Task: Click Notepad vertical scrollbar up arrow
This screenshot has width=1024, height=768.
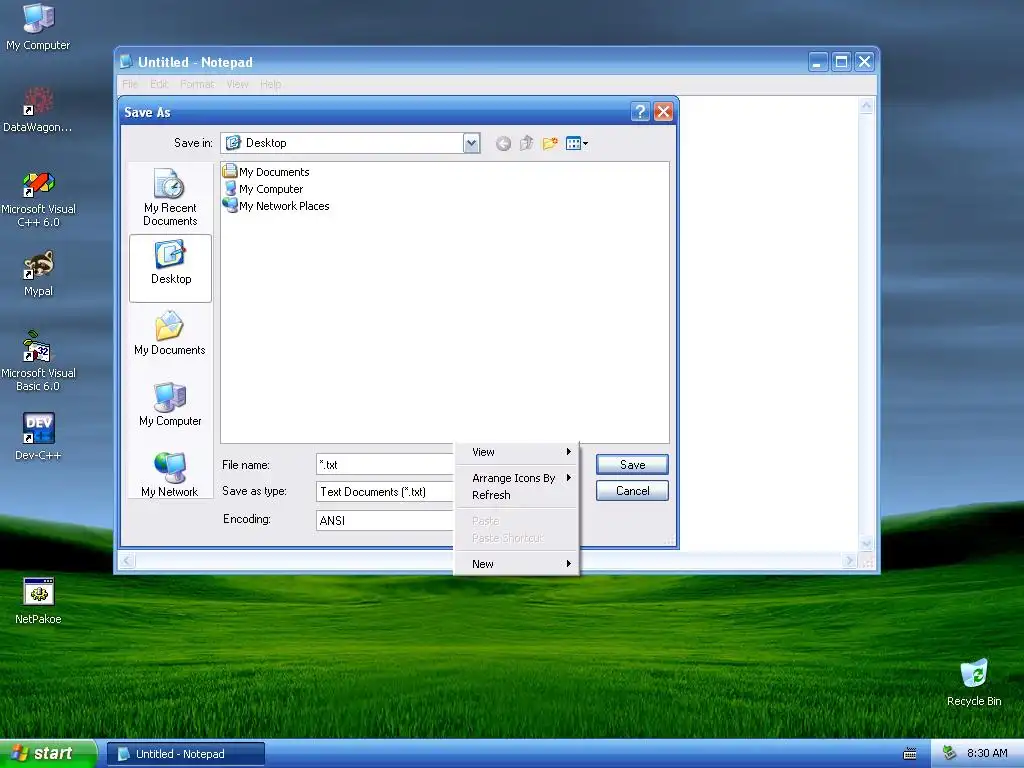Action: (x=866, y=106)
